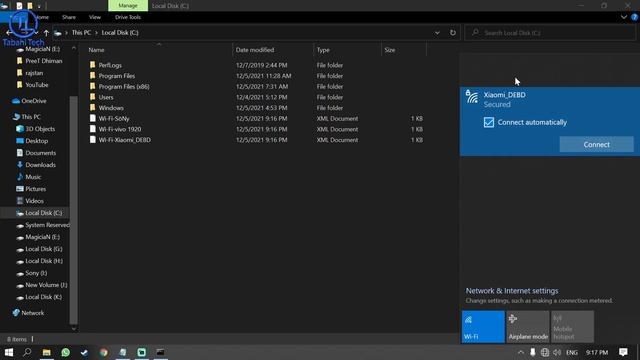Open taskbar search magnifier
Image resolution: width=640 pixels, height=360 pixels.
click(27, 352)
